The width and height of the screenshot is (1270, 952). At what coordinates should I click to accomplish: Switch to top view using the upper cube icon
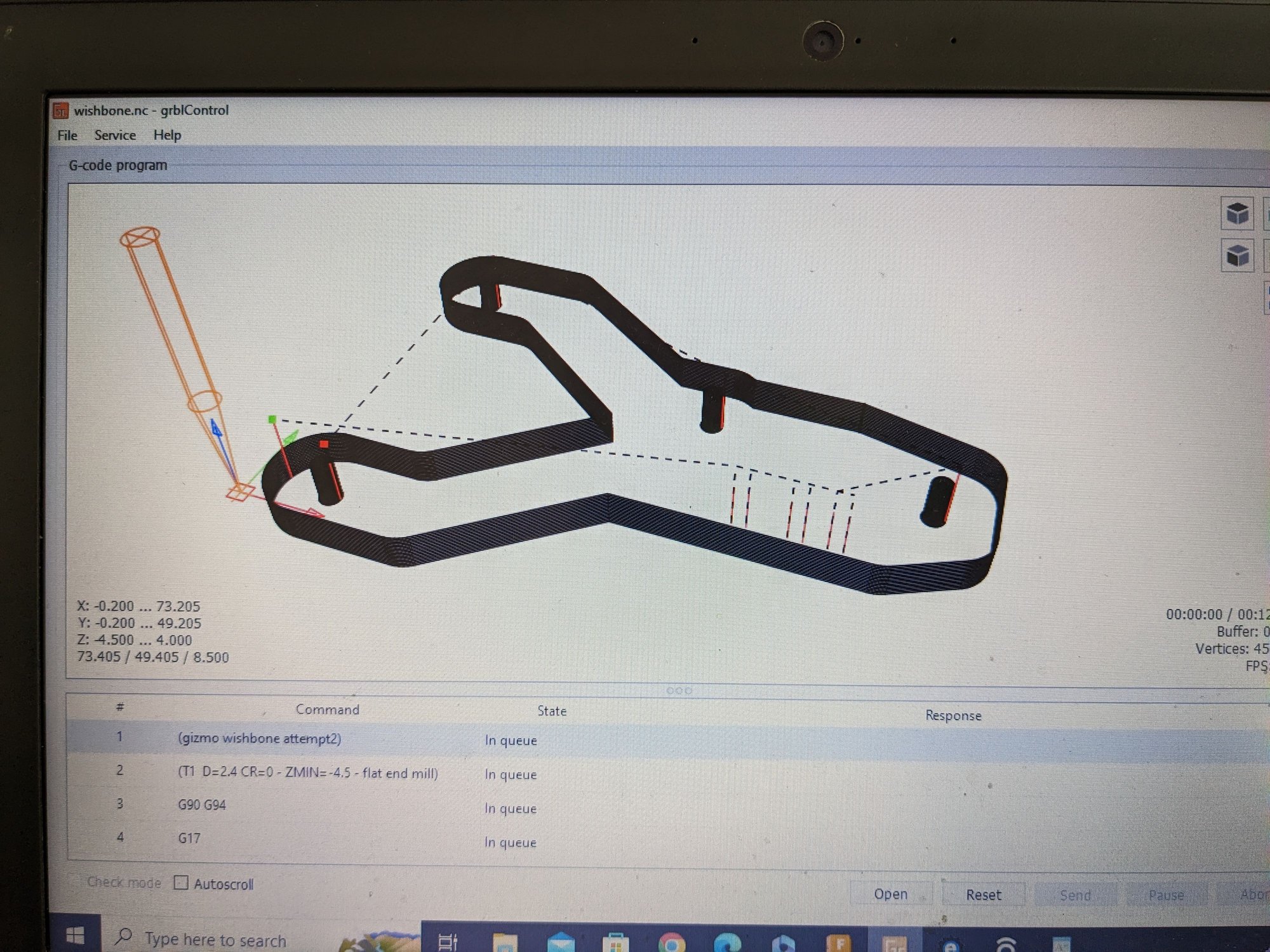pos(1238,215)
